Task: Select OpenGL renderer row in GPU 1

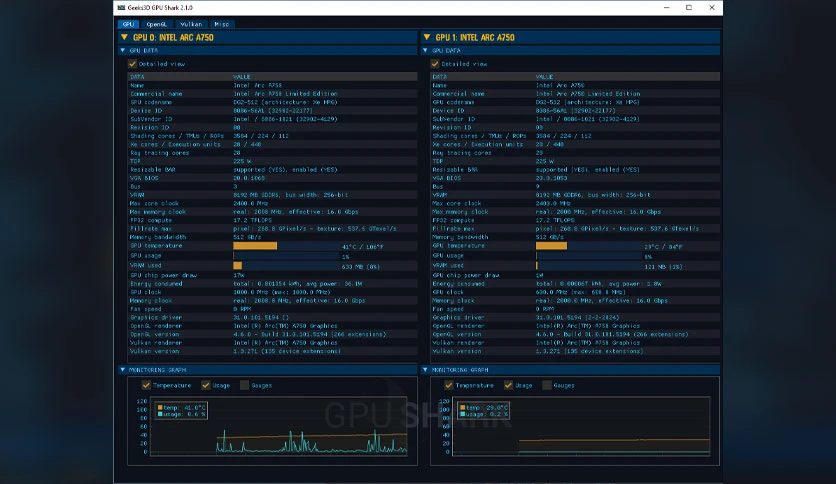Action: pos(575,326)
